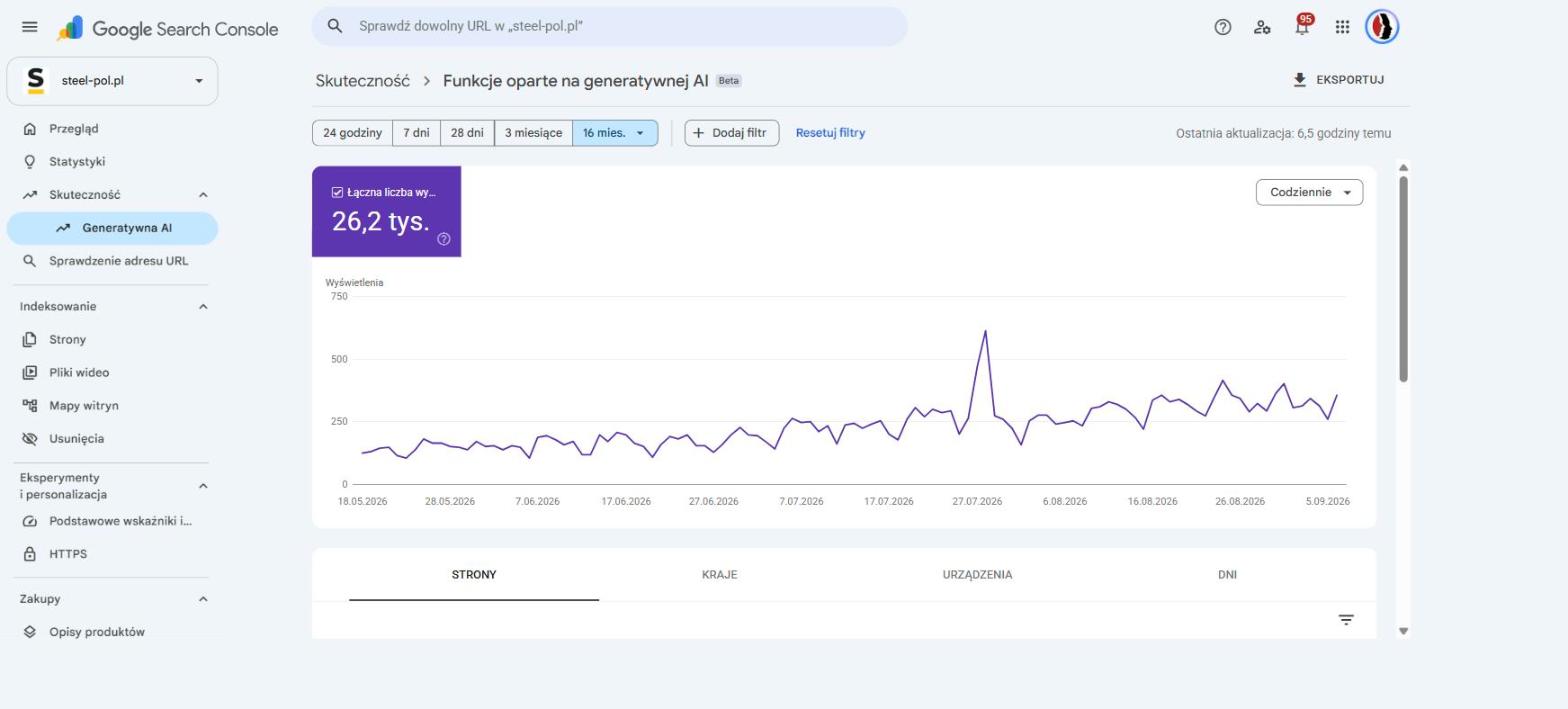The height and width of the screenshot is (709, 1568).
Task: Open Pliki wideo in the sidebar
Action: (112, 373)
